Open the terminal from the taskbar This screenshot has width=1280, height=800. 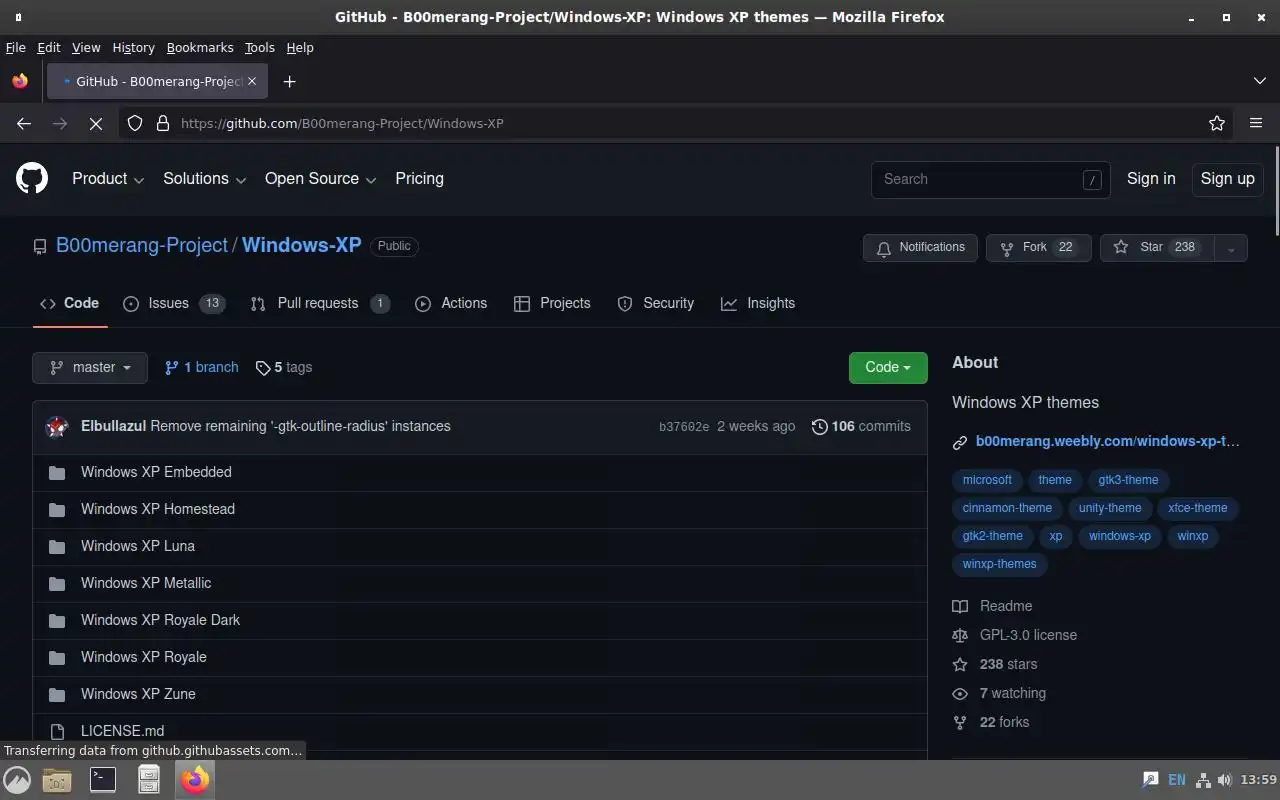pos(103,779)
